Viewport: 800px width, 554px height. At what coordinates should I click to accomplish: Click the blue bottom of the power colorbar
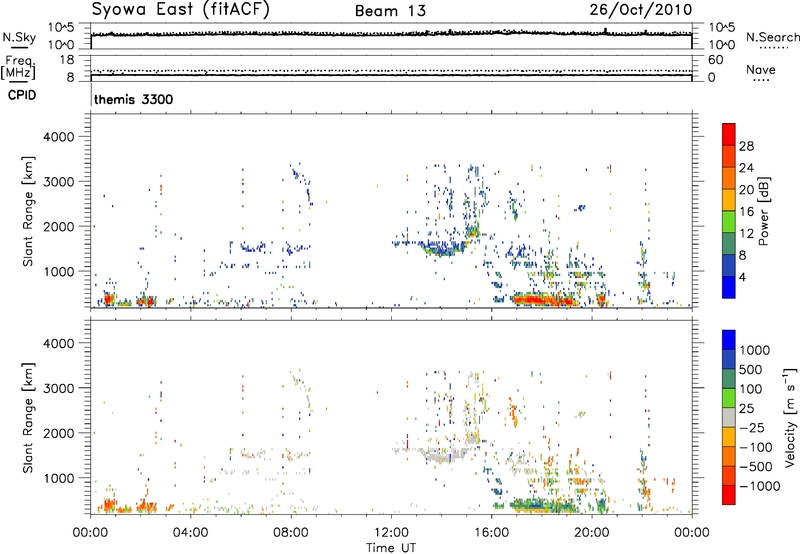pos(729,287)
